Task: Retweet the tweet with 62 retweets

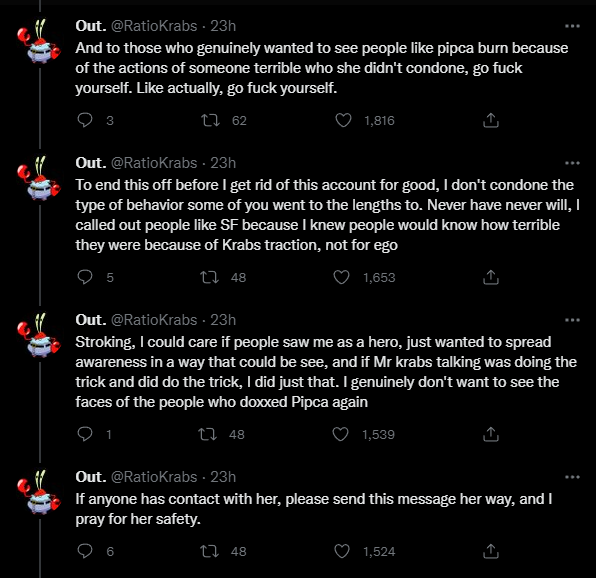Action: tap(210, 120)
